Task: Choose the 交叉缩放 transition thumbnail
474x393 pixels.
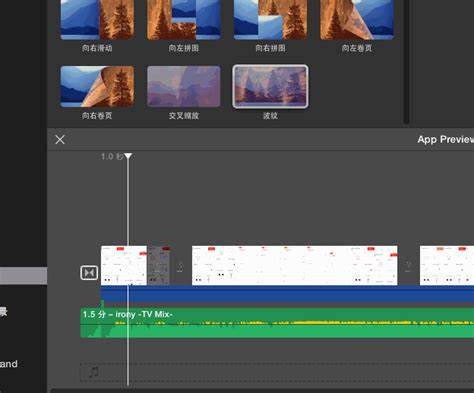Action: (184, 87)
